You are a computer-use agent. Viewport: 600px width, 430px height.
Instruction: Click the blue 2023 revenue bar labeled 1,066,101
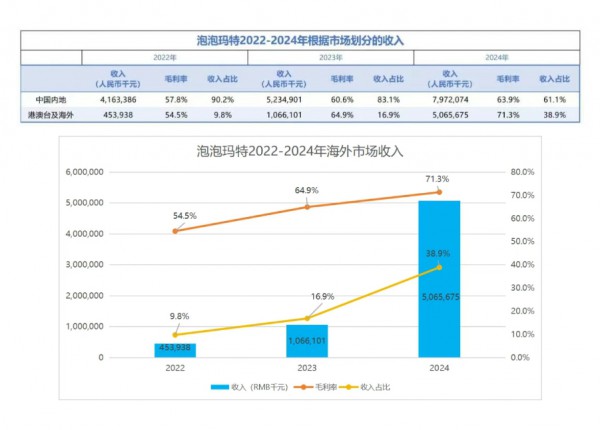point(307,341)
